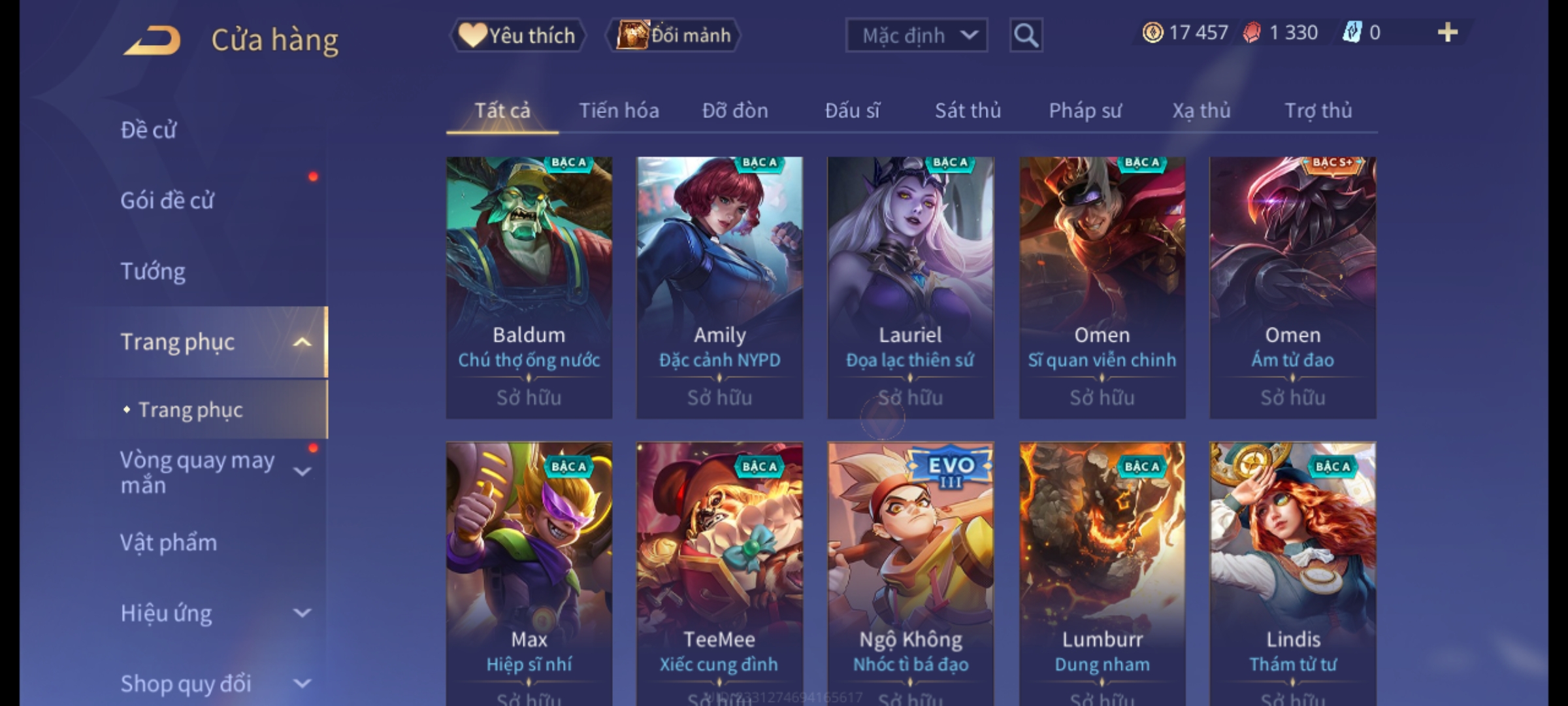Expand Vòng quay may mắn section
The height and width of the screenshot is (706, 1568).
[302, 471]
